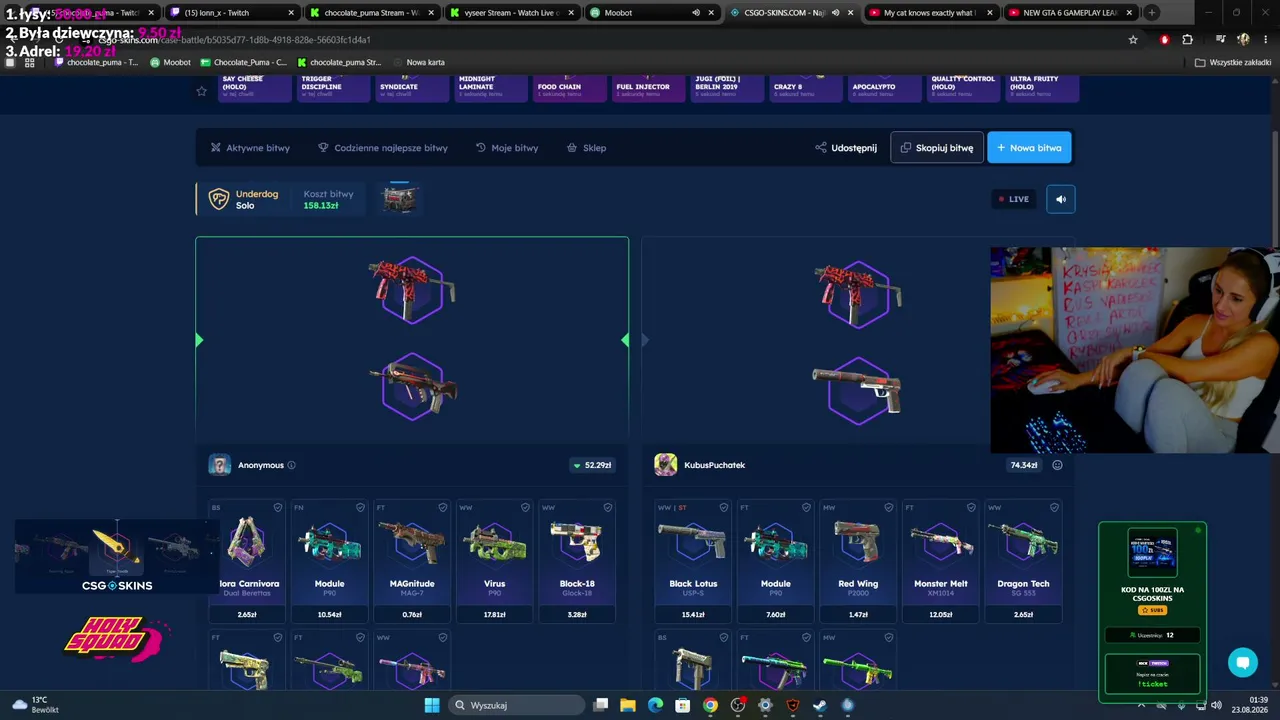Open the Sklep tab
The width and height of the screenshot is (1280, 720).
(x=587, y=148)
